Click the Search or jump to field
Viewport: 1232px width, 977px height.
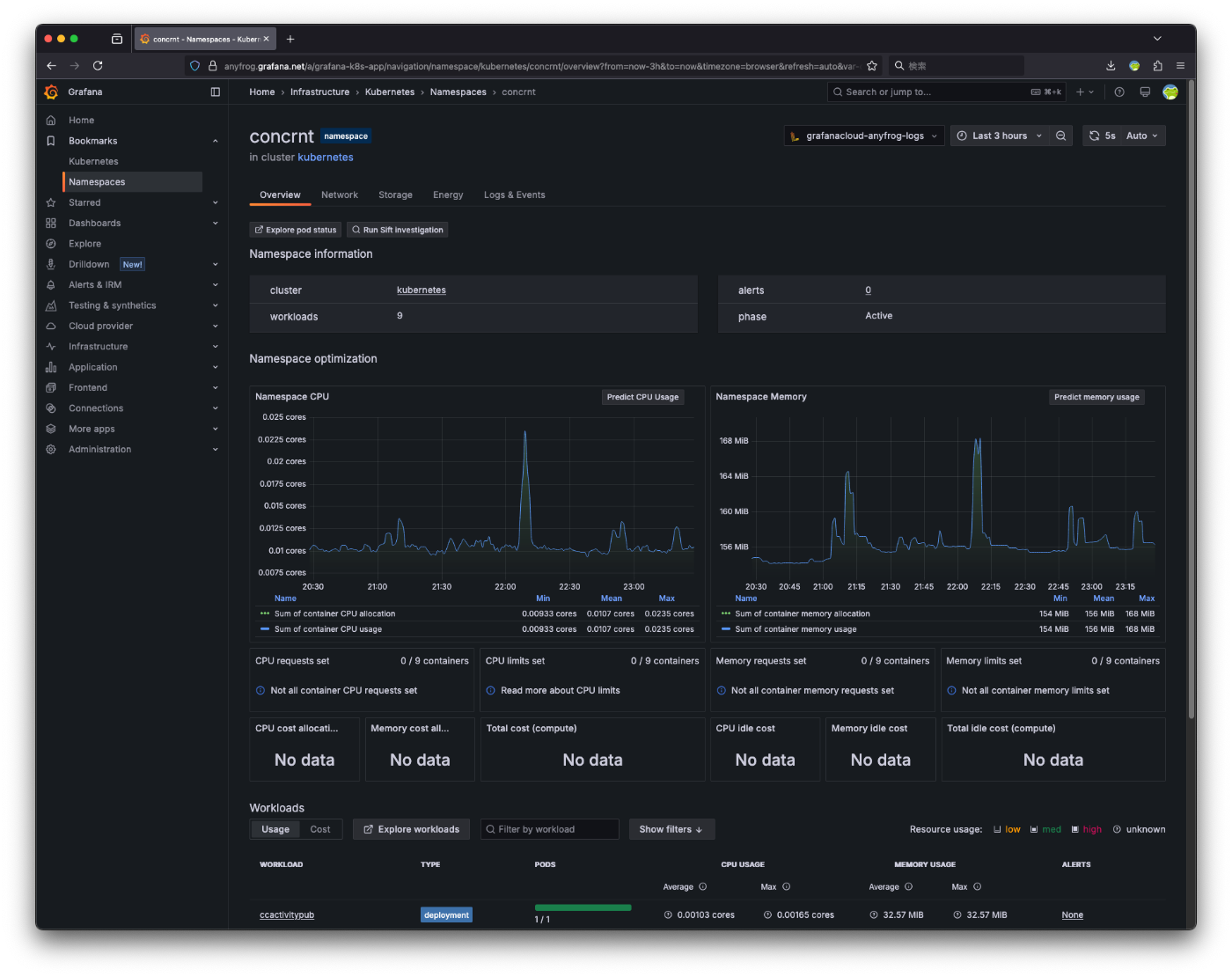point(947,92)
